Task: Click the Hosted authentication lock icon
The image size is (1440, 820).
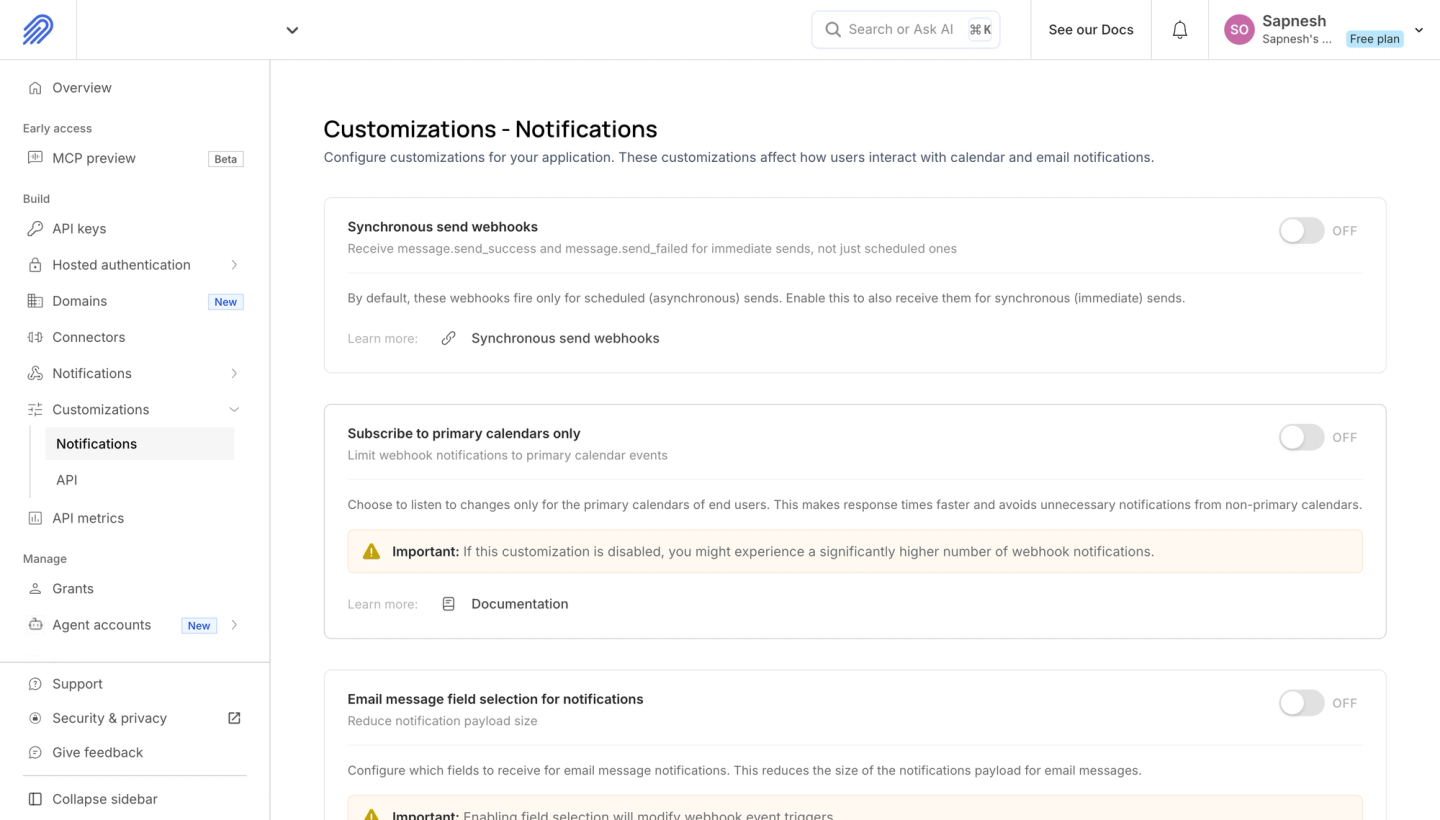Action: click(35, 265)
